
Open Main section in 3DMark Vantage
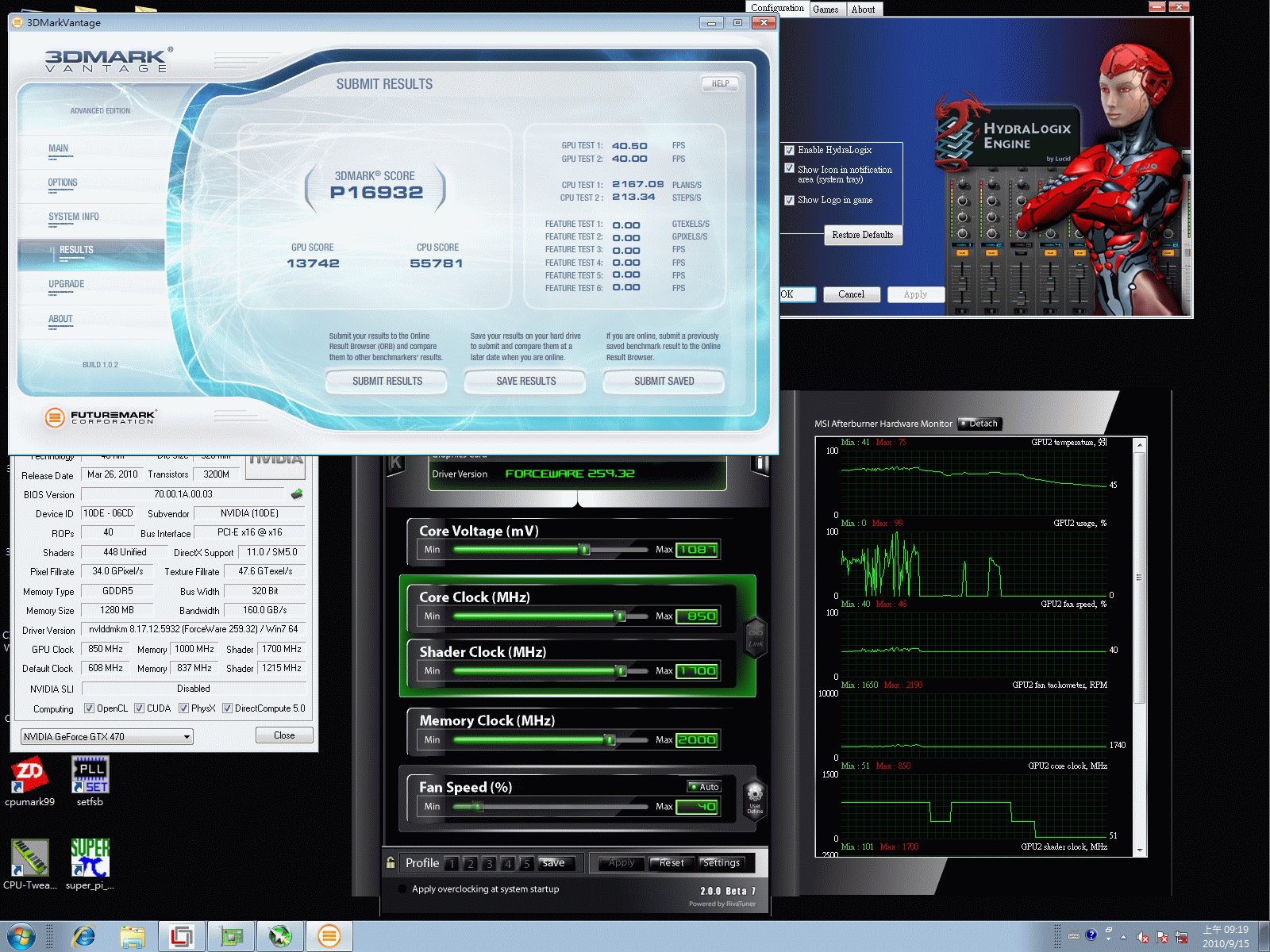coord(59,148)
